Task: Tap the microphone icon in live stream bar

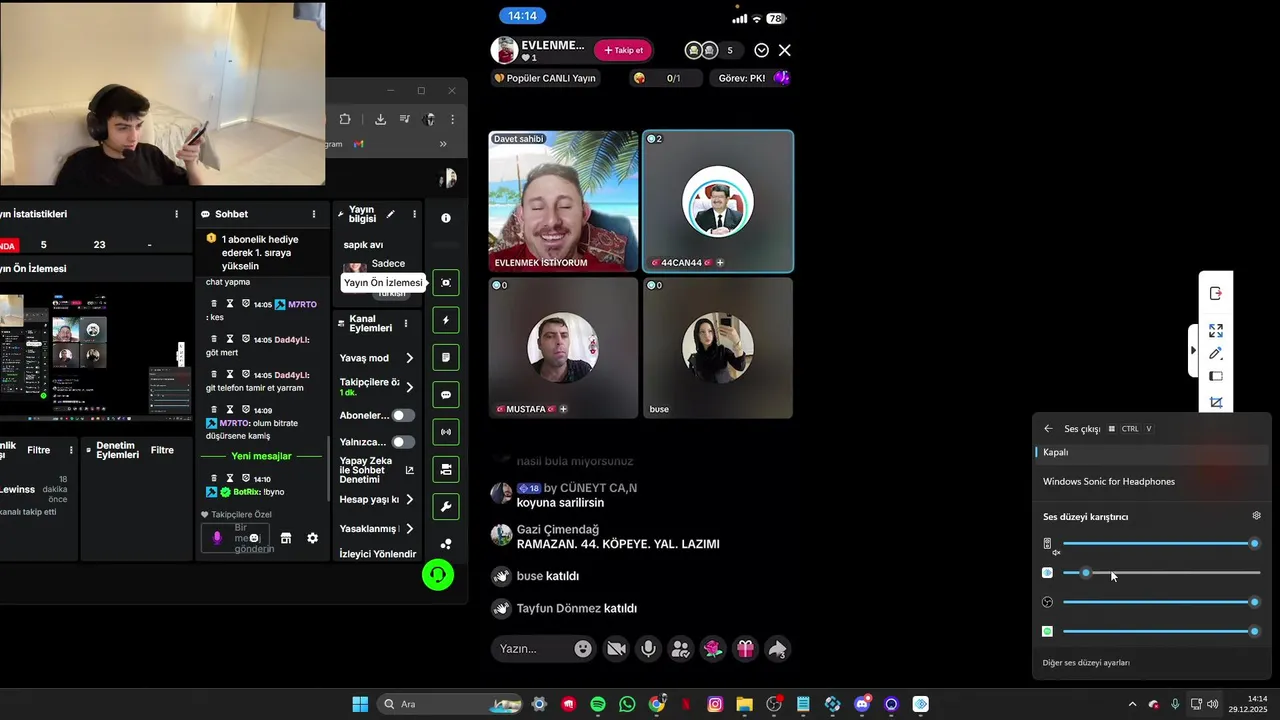Action: click(649, 649)
